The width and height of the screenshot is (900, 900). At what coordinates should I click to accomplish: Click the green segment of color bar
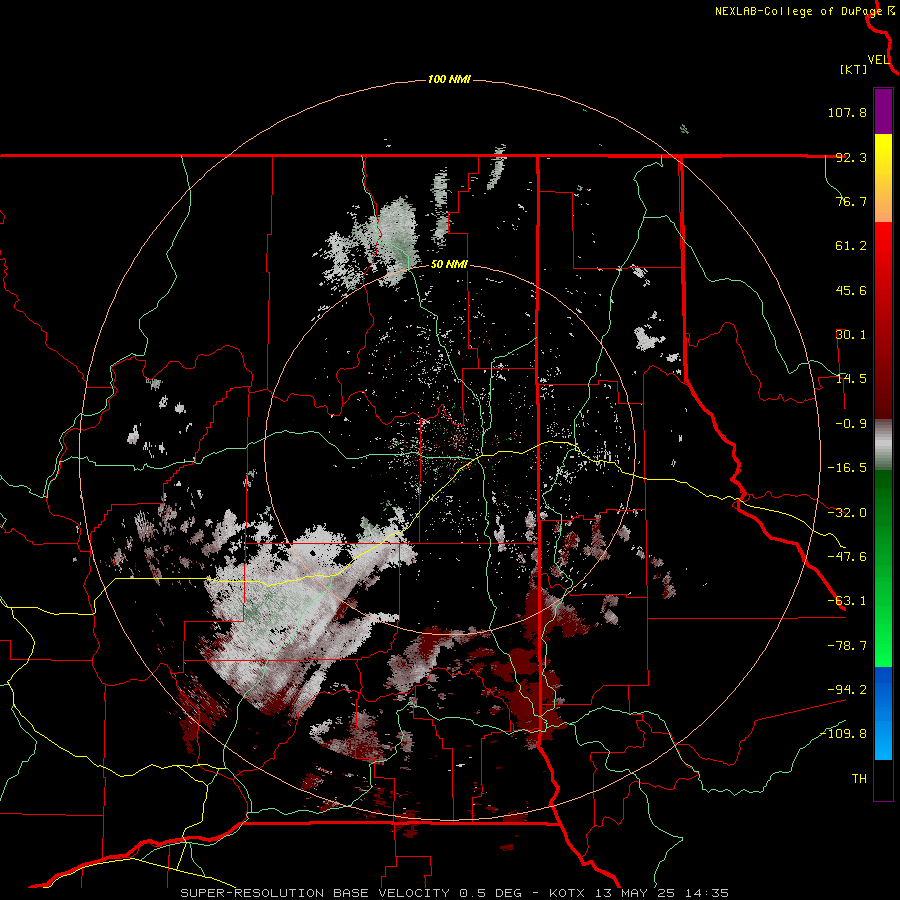[x=883, y=568]
